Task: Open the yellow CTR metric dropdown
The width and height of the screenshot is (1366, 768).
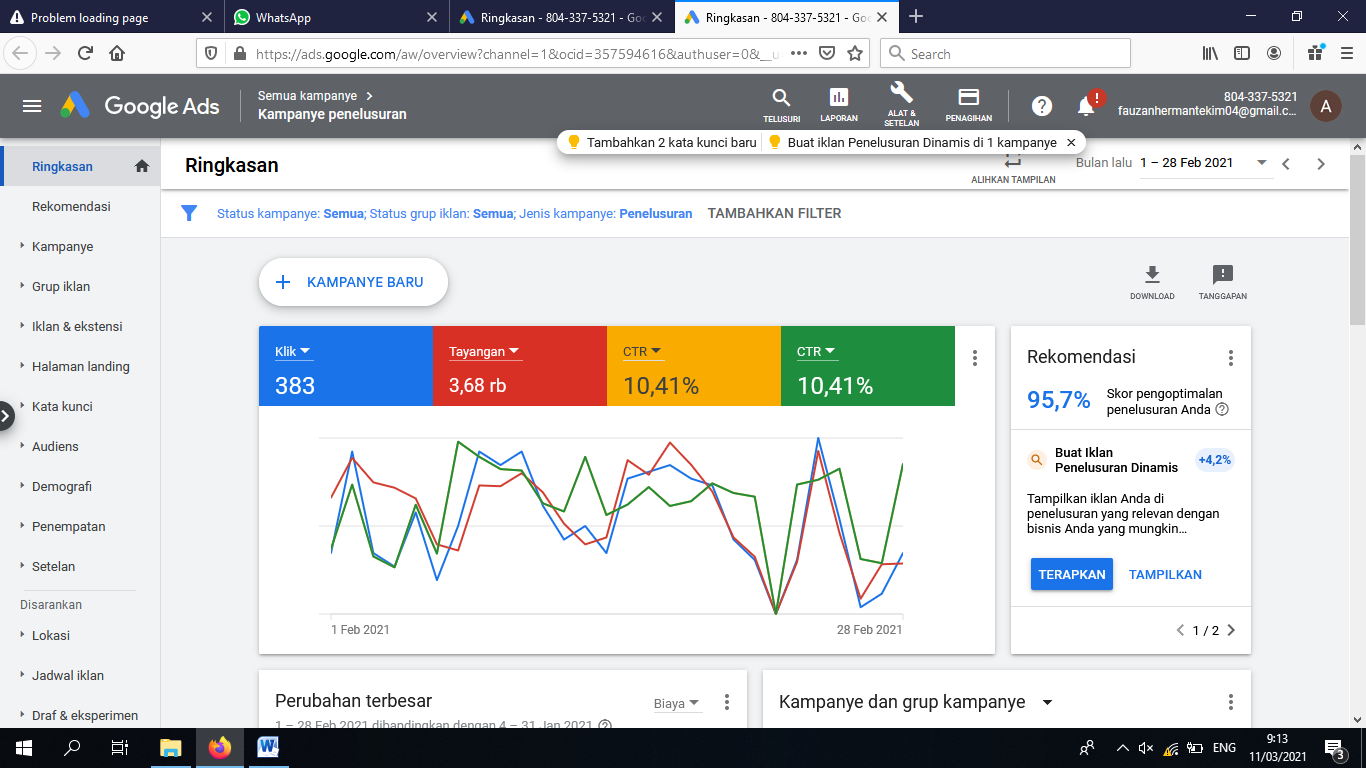Action: pos(643,351)
